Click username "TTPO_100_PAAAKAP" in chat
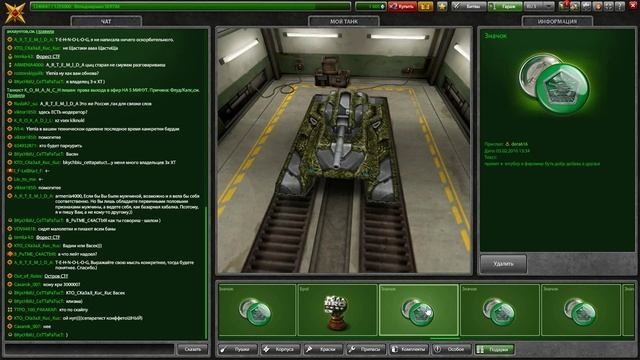640x360 pixels. click(x=36, y=310)
